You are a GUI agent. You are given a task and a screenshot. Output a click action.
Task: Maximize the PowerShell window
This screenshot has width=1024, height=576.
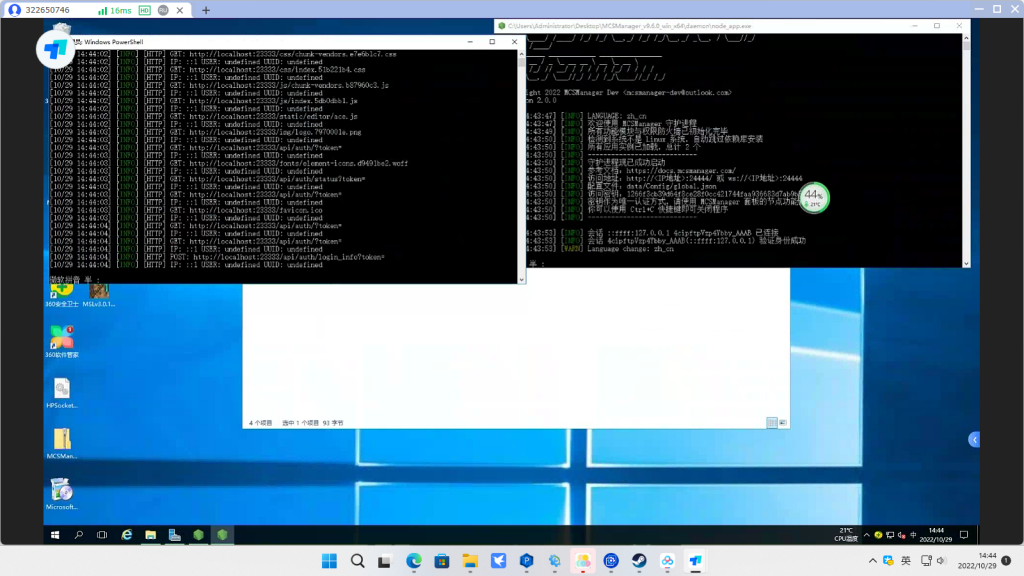pyautogui.click(x=492, y=42)
